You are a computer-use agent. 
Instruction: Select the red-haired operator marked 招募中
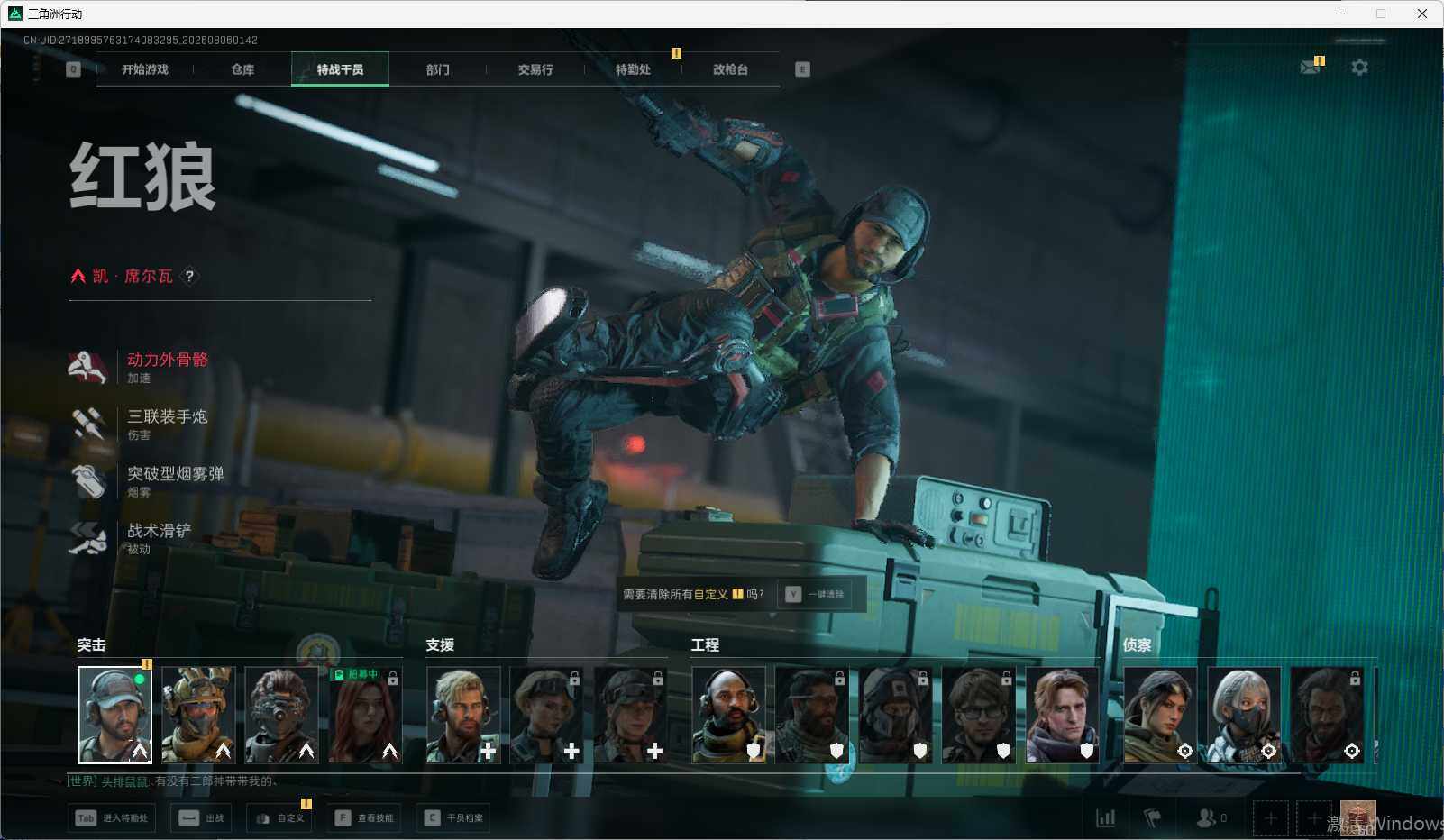pos(365,715)
